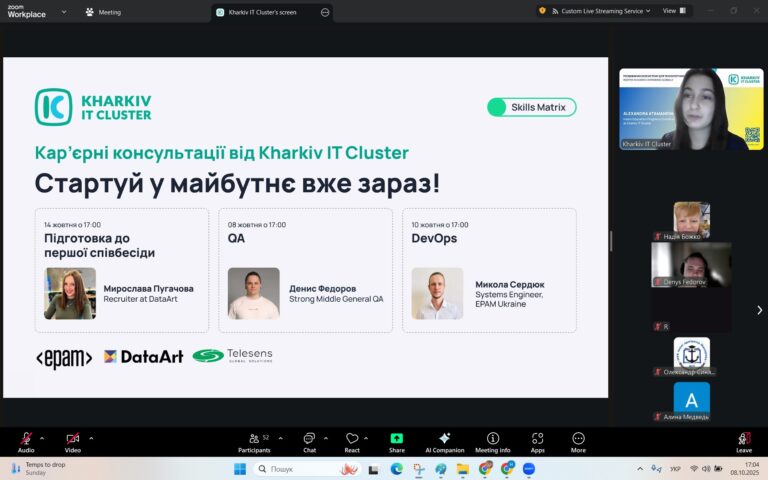Open the More options menu
Image resolution: width=768 pixels, height=480 pixels.
coord(578,442)
